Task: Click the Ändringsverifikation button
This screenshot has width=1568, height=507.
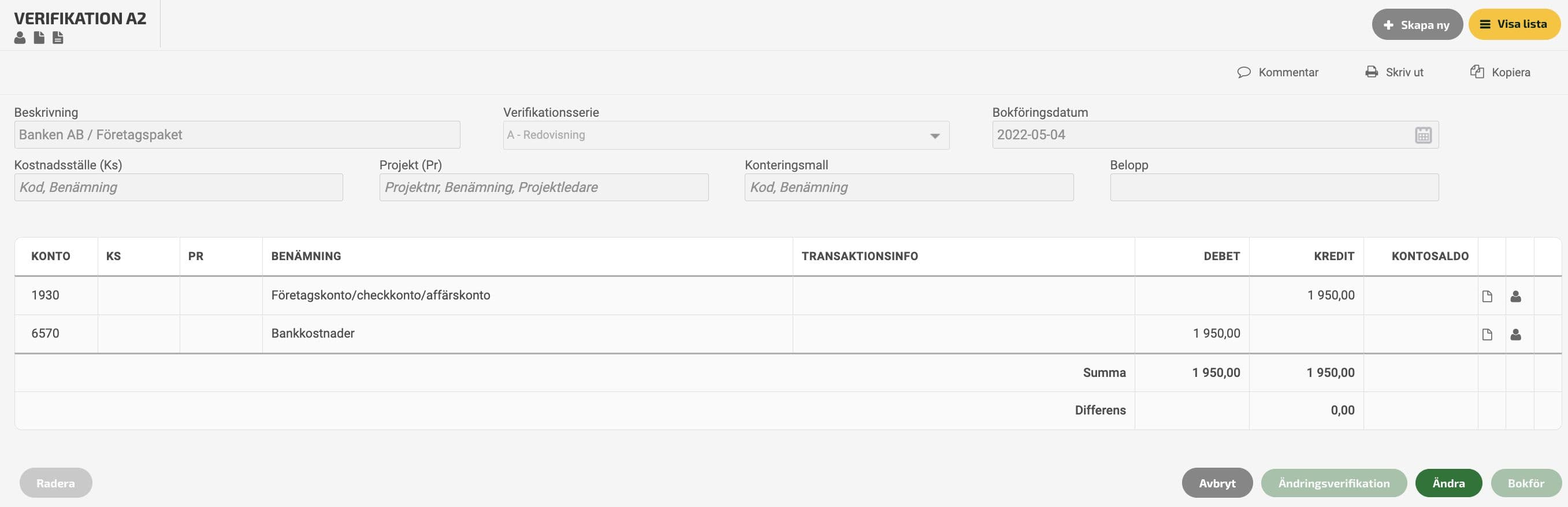Action: [x=1334, y=483]
